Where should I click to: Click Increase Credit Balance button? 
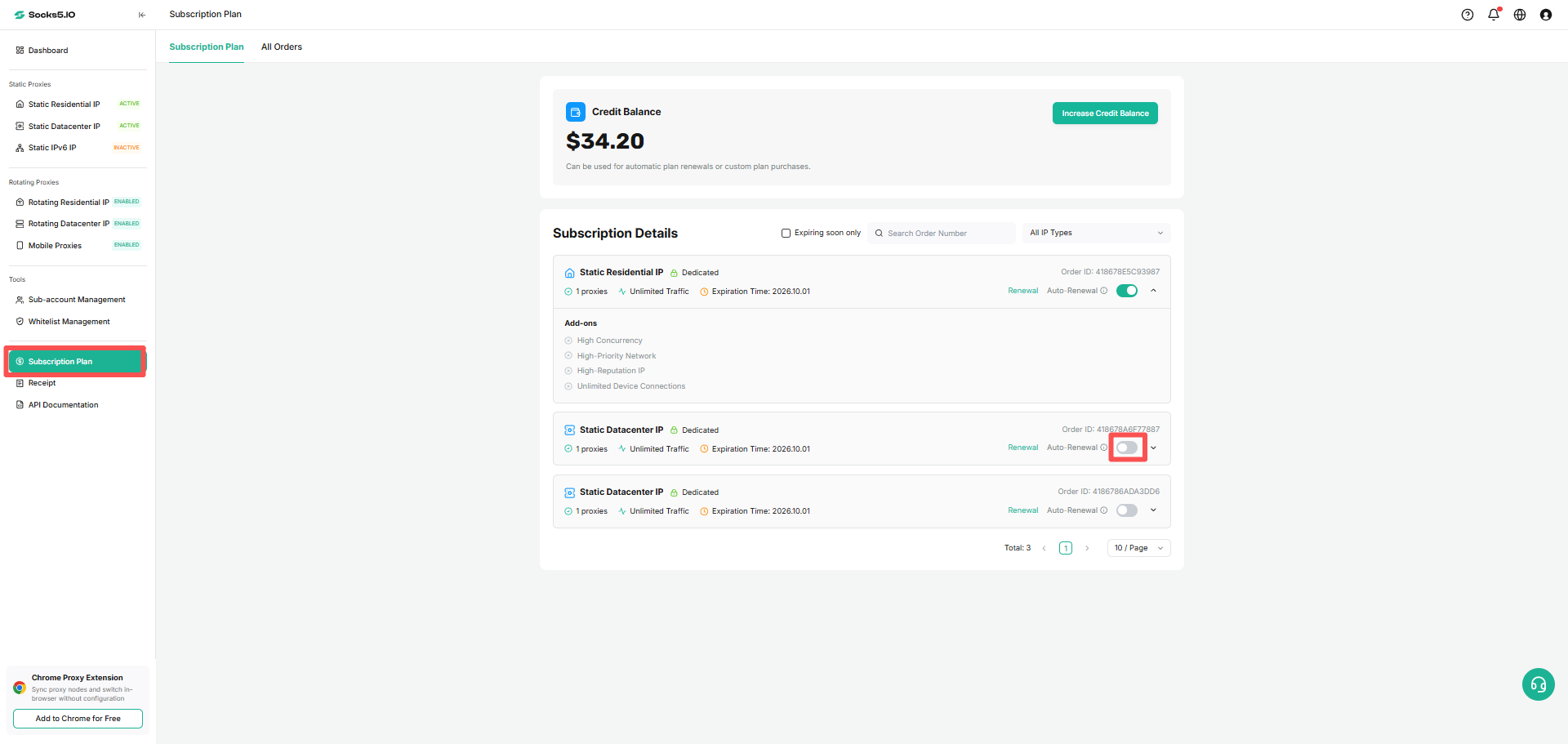pyautogui.click(x=1105, y=114)
